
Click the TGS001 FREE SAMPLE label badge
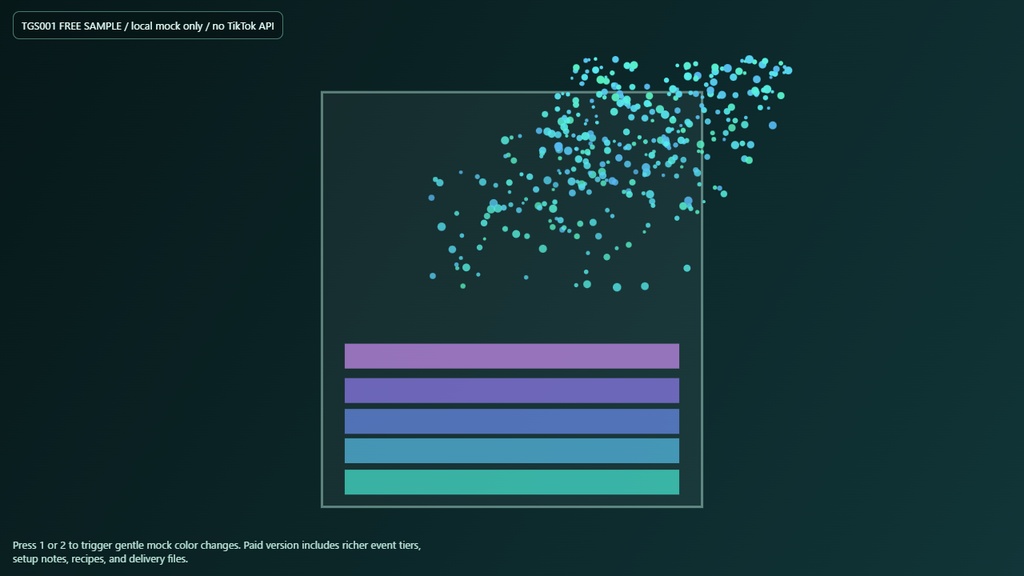pos(148,25)
